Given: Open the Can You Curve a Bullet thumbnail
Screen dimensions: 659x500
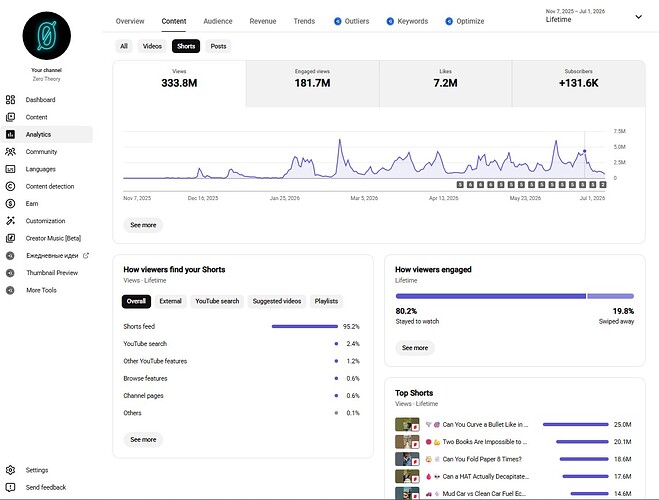Looking at the screenshot, I should (x=407, y=424).
